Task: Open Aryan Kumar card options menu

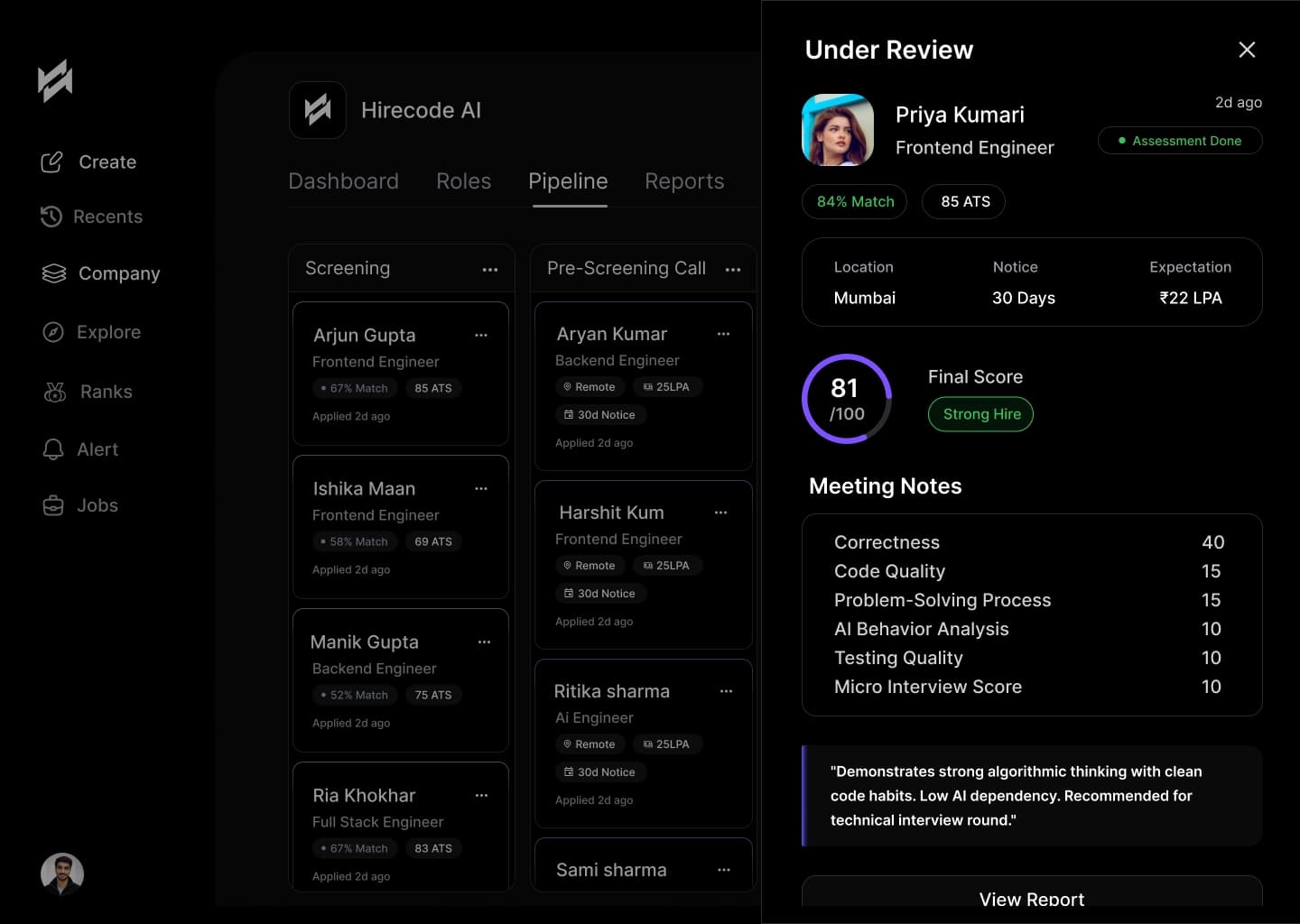Action: 723,334
